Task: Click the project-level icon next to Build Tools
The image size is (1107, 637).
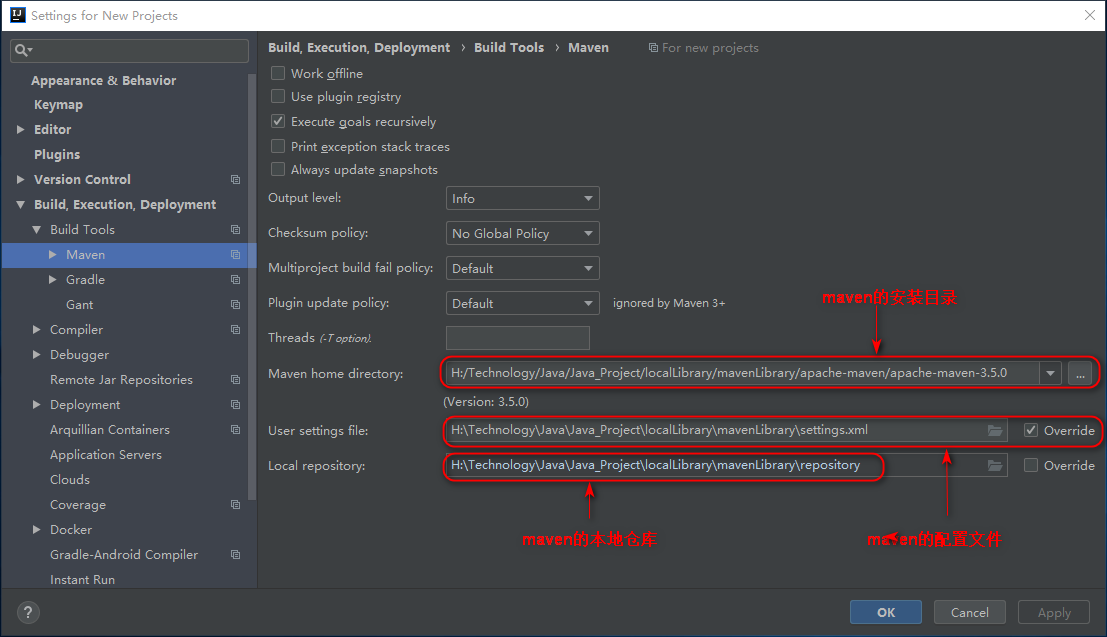Action: tap(236, 230)
